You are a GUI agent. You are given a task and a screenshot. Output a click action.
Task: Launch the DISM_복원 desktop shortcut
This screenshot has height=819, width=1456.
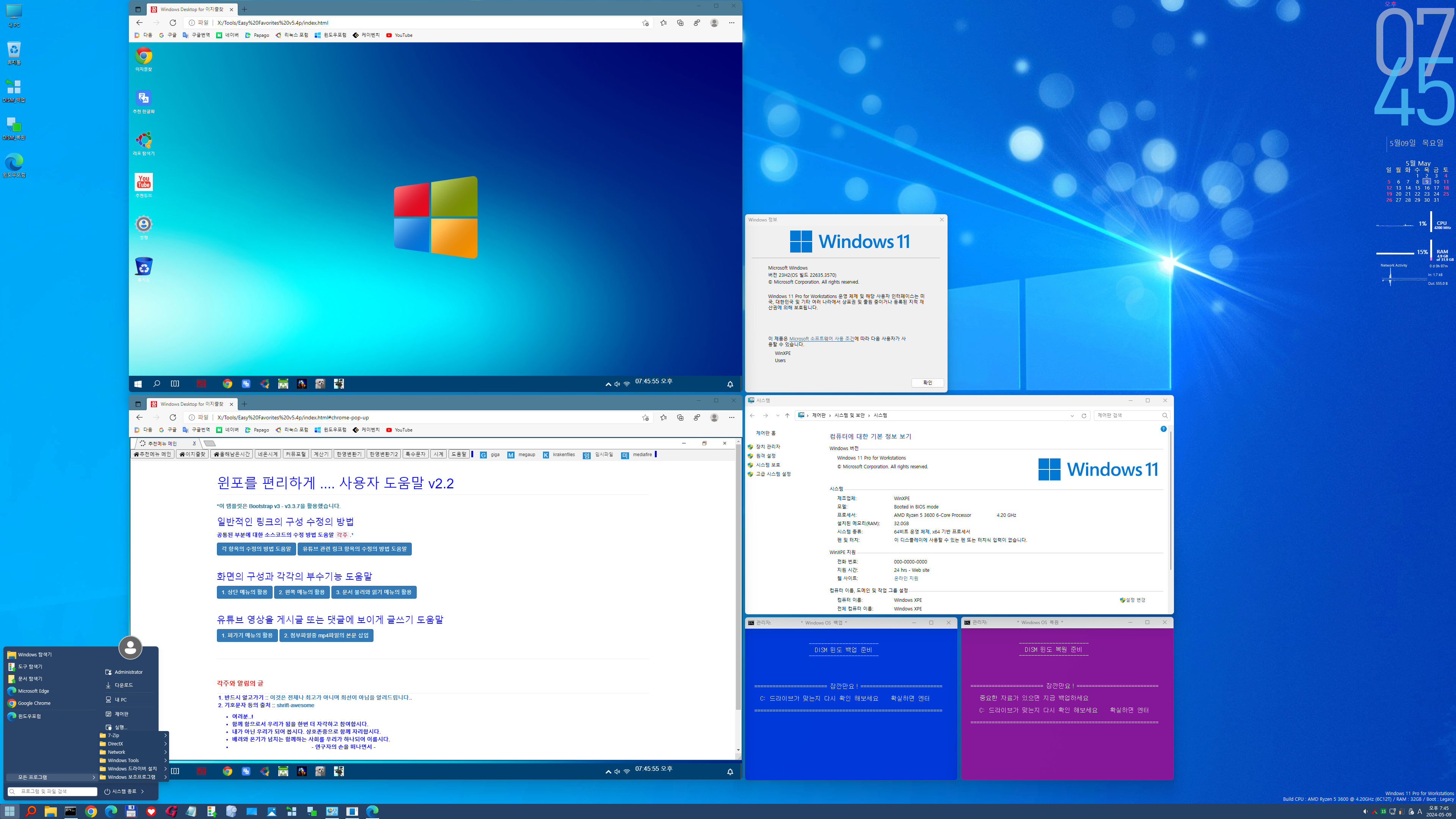coord(14,128)
